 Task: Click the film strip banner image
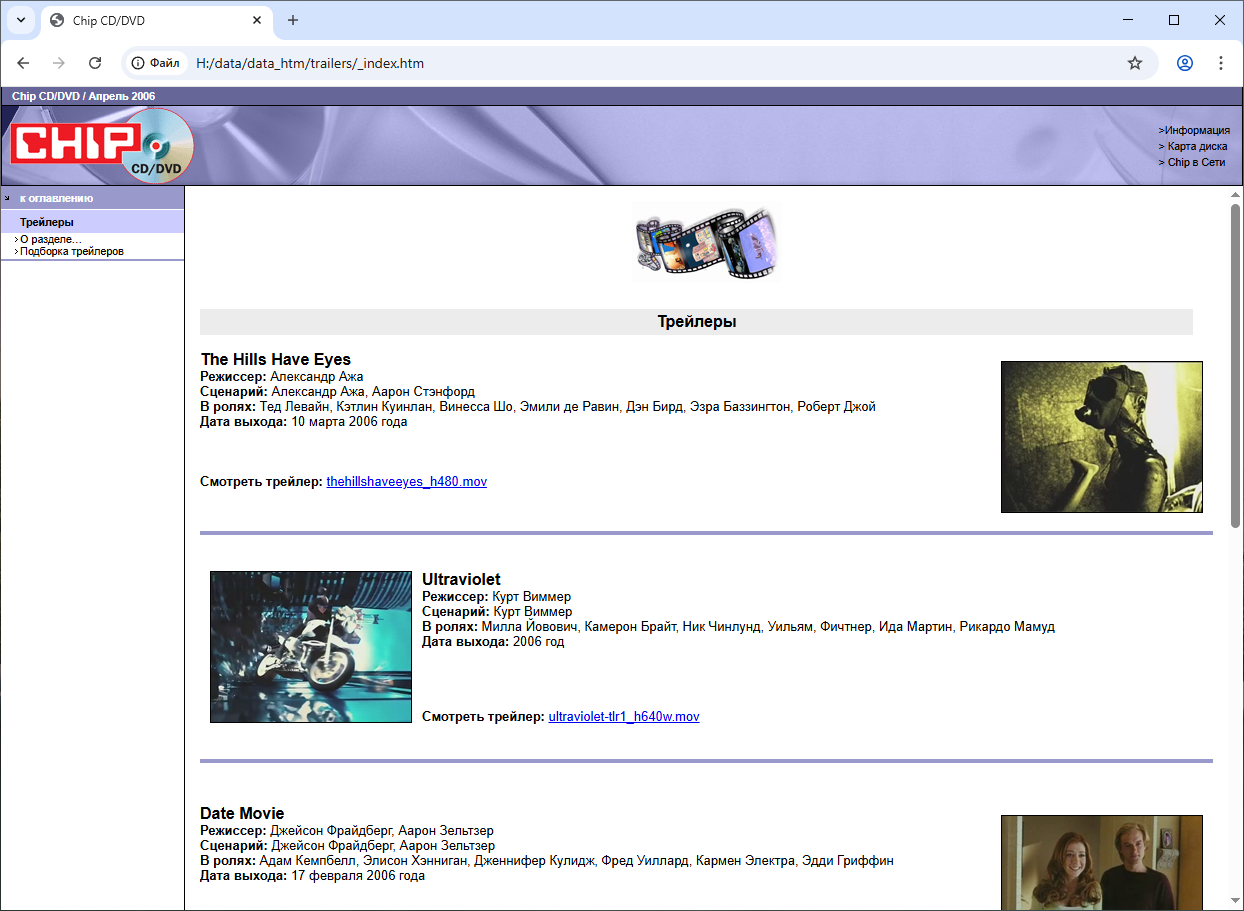pos(706,242)
